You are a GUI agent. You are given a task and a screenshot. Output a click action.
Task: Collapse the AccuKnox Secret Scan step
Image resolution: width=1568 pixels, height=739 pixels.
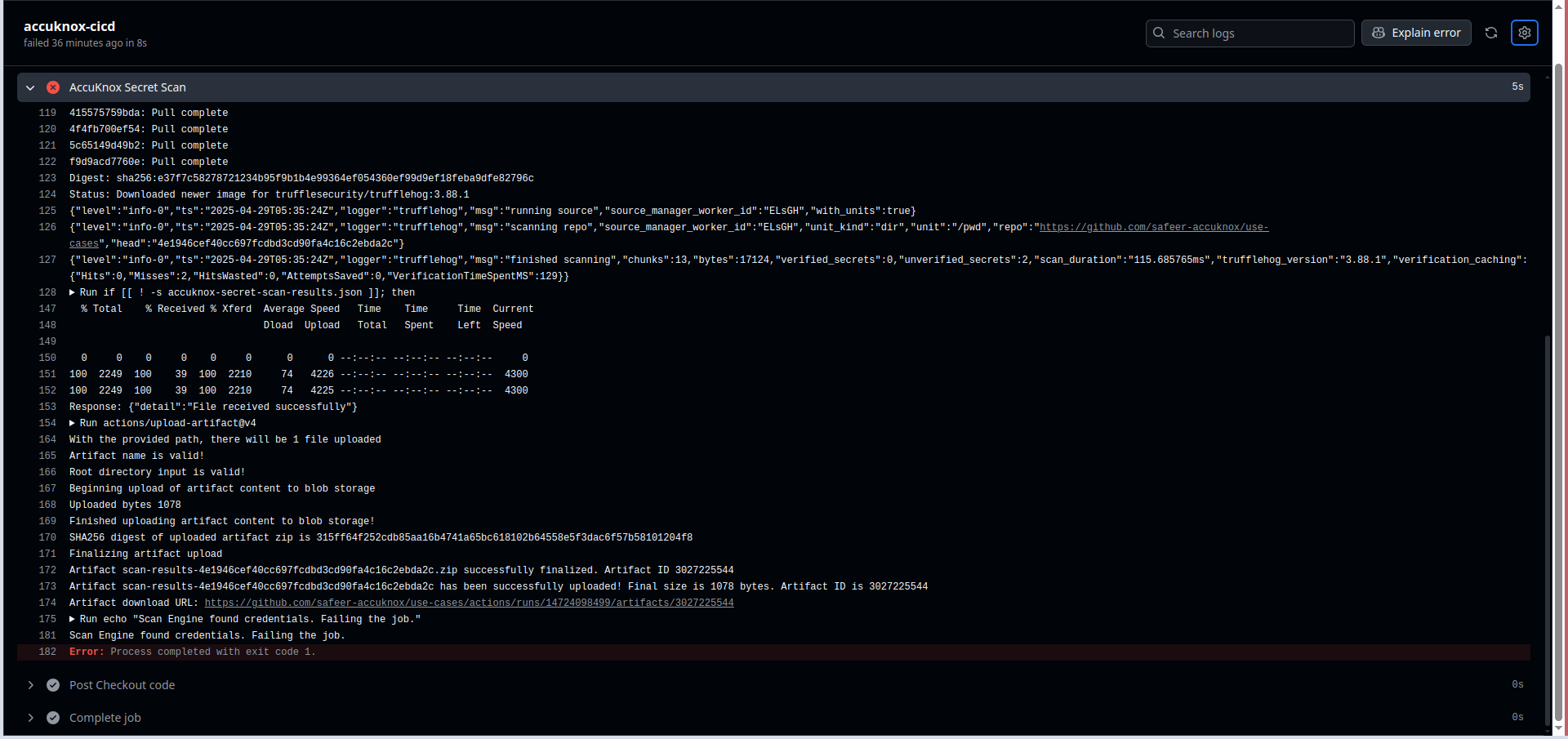click(30, 87)
